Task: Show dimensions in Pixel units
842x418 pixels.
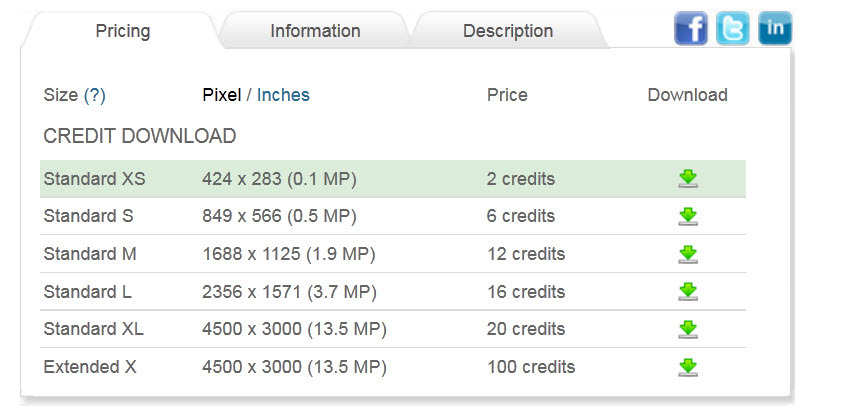Action: click(x=221, y=95)
